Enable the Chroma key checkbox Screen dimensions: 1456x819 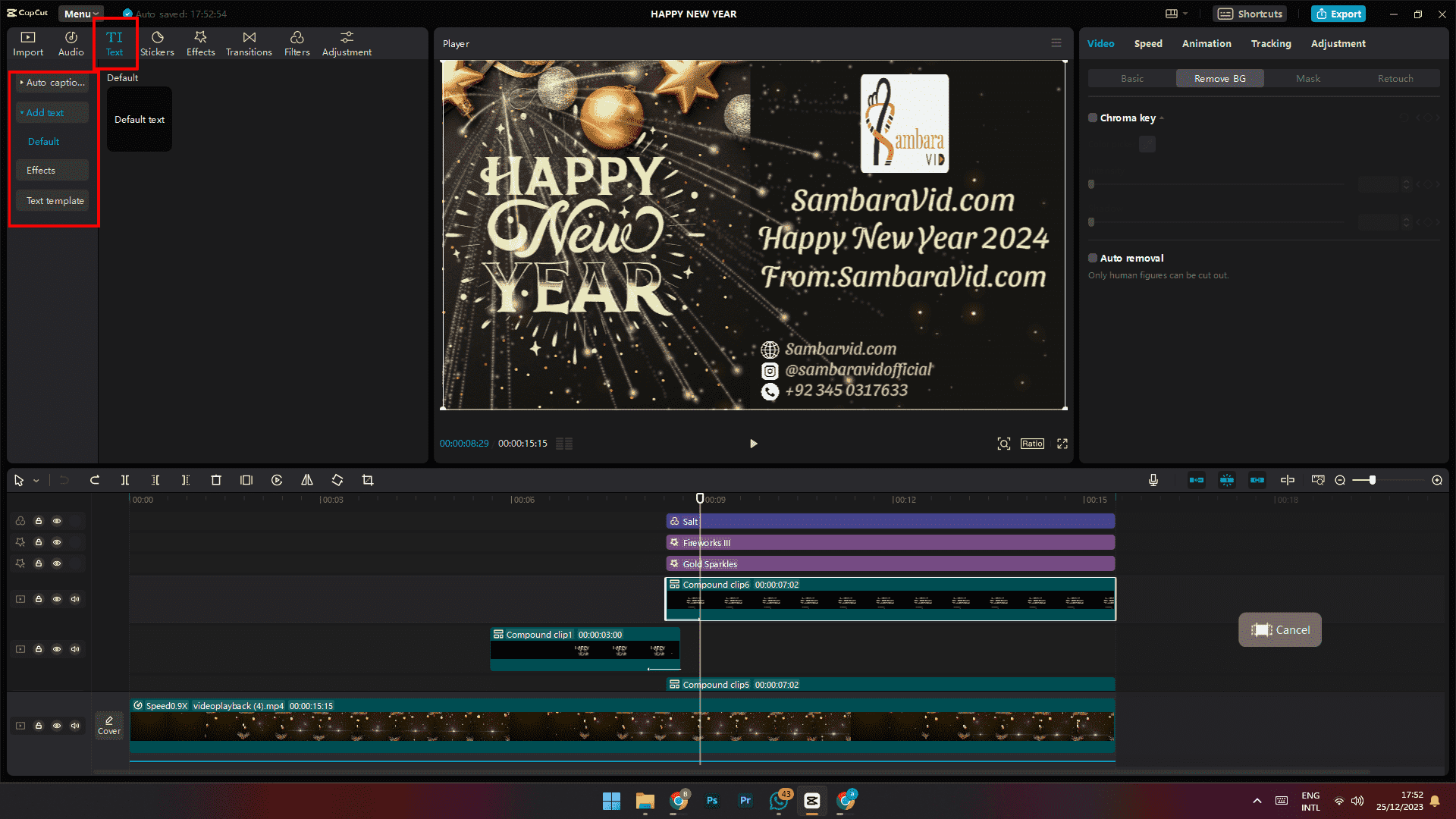click(1093, 118)
